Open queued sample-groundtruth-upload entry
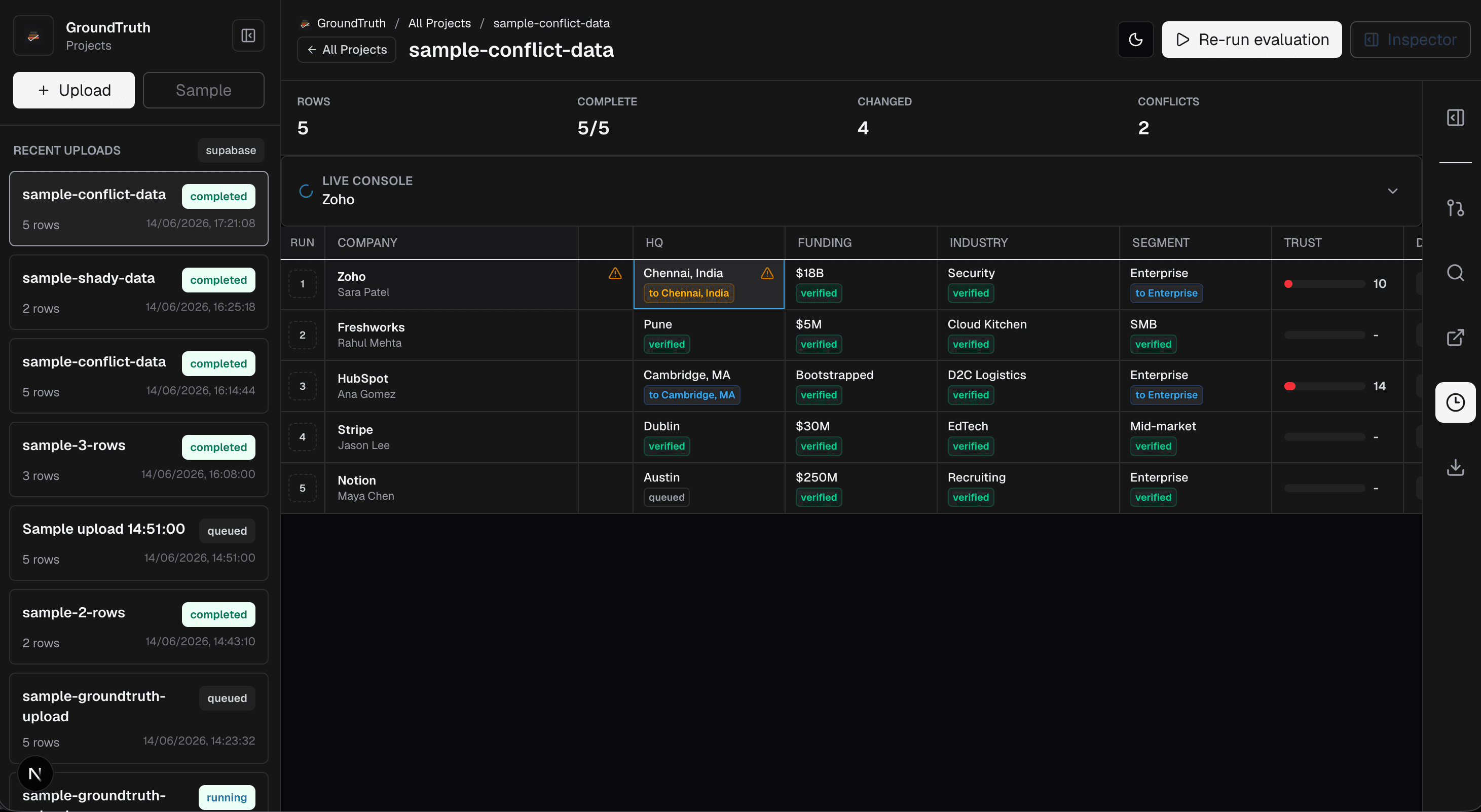1481x812 pixels. pos(138,719)
